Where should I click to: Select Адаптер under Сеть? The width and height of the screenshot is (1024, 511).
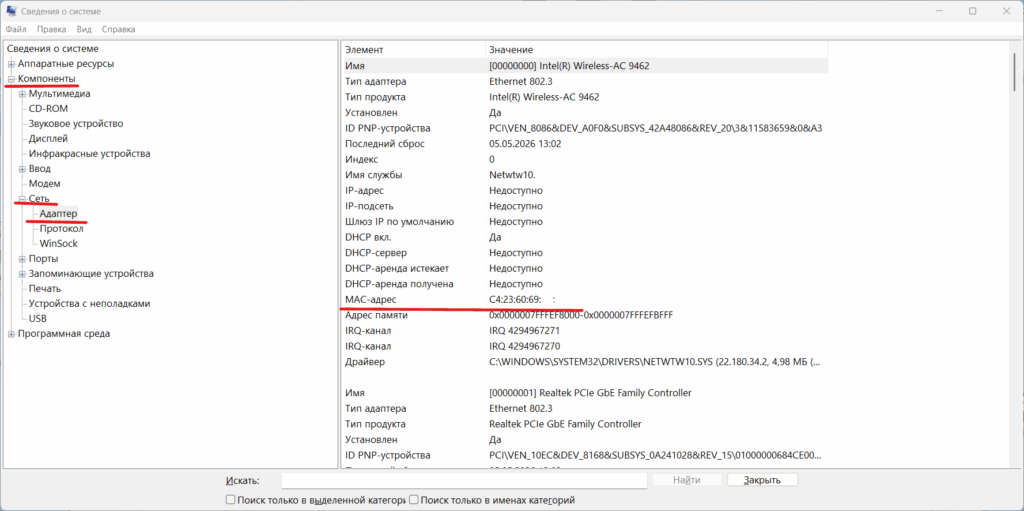click(x=58, y=214)
